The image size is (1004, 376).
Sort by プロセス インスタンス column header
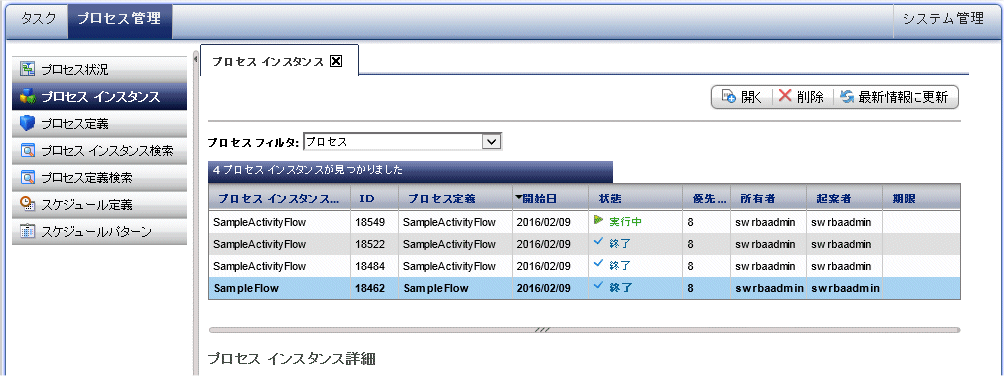(279, 198)
